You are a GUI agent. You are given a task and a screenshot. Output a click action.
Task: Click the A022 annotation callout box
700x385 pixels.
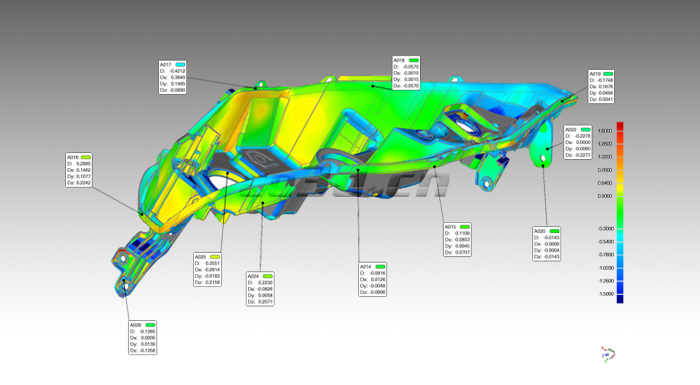coord(578,142)
